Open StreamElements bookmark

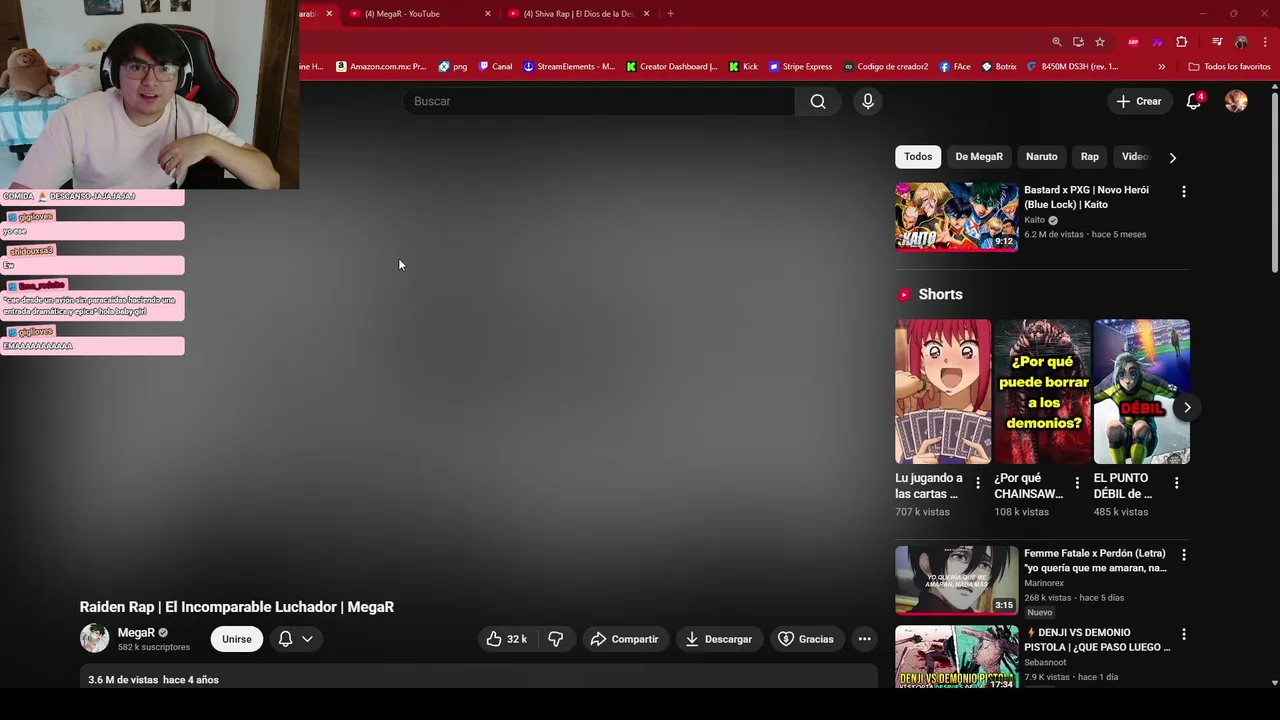[570, 67]
